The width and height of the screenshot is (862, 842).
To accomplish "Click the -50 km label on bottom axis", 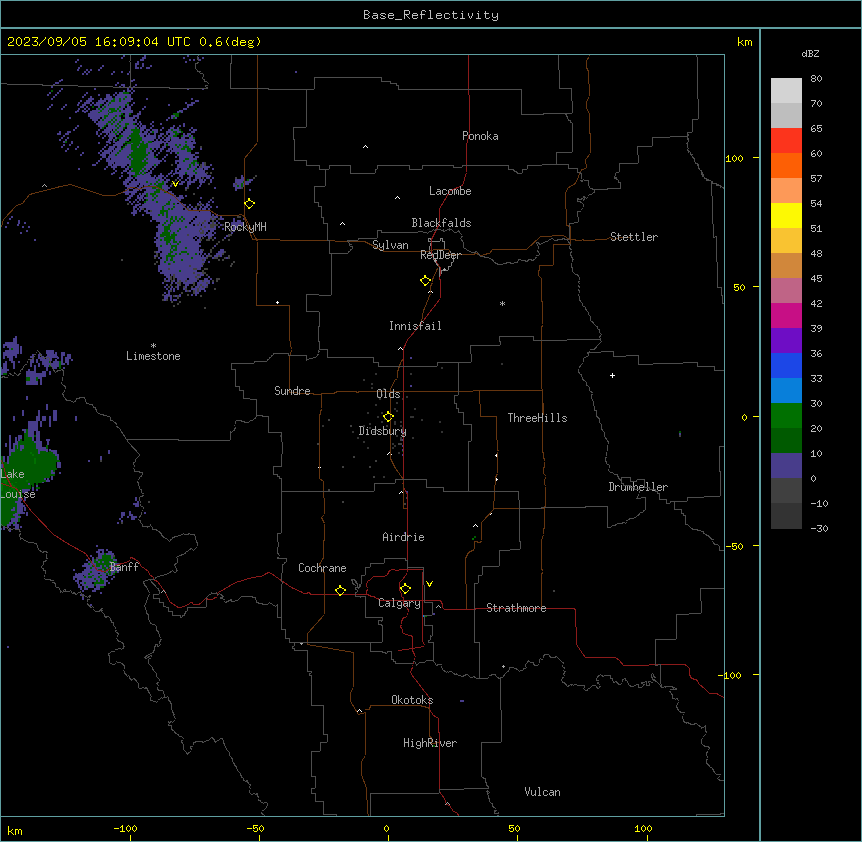I will [255, 829].
